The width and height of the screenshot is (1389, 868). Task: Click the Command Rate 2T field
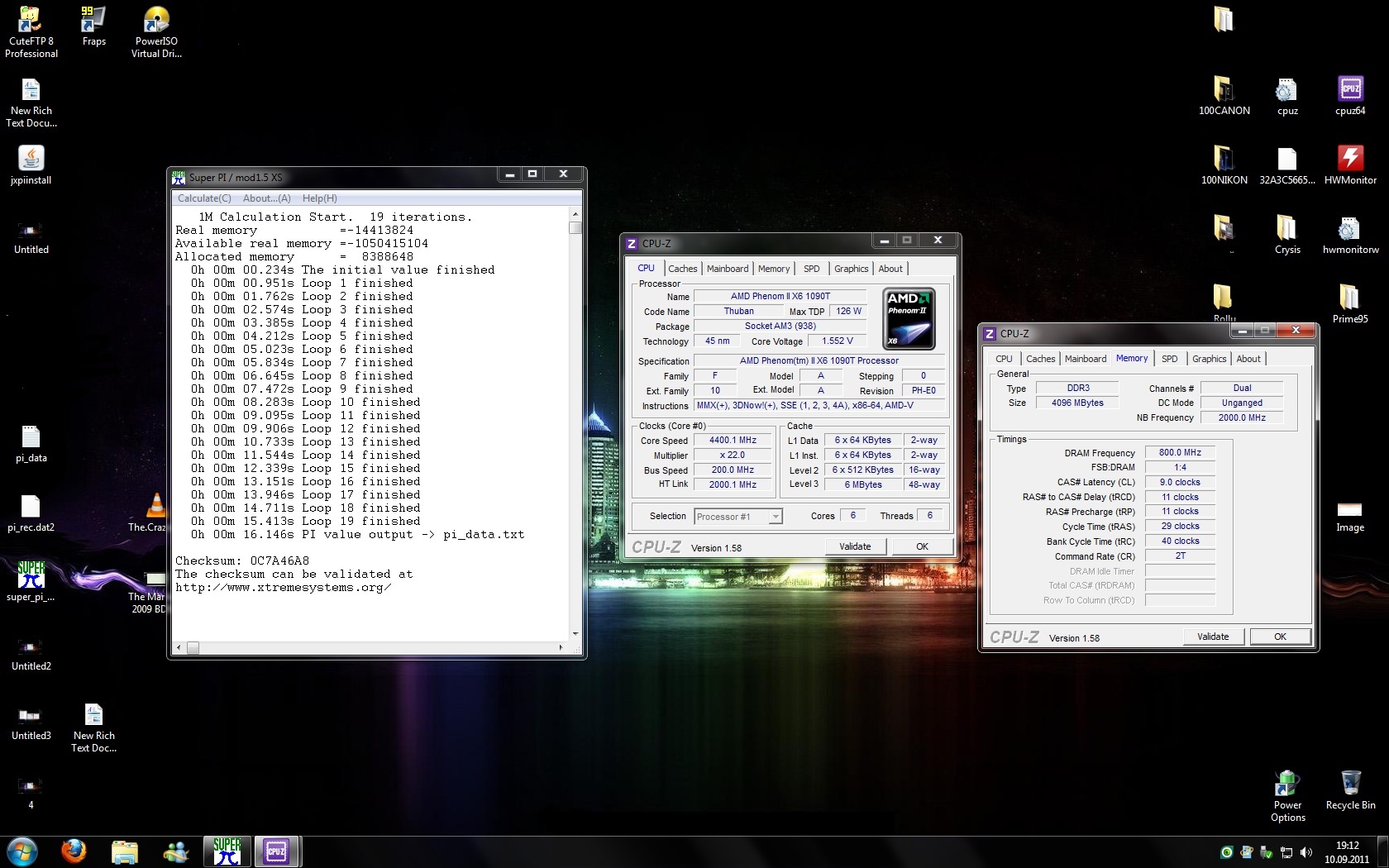pos(1180,556)
